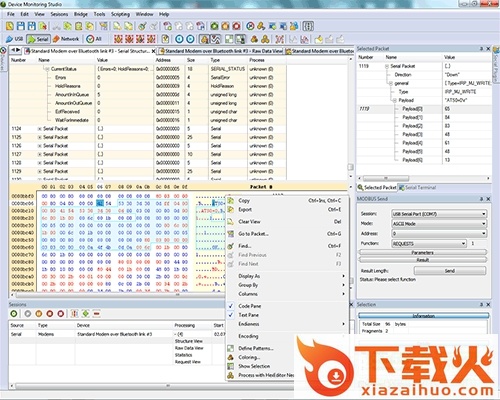The image size is (500, 400).
Task: Expand Serial Packet row 1127
Action: 39,154
